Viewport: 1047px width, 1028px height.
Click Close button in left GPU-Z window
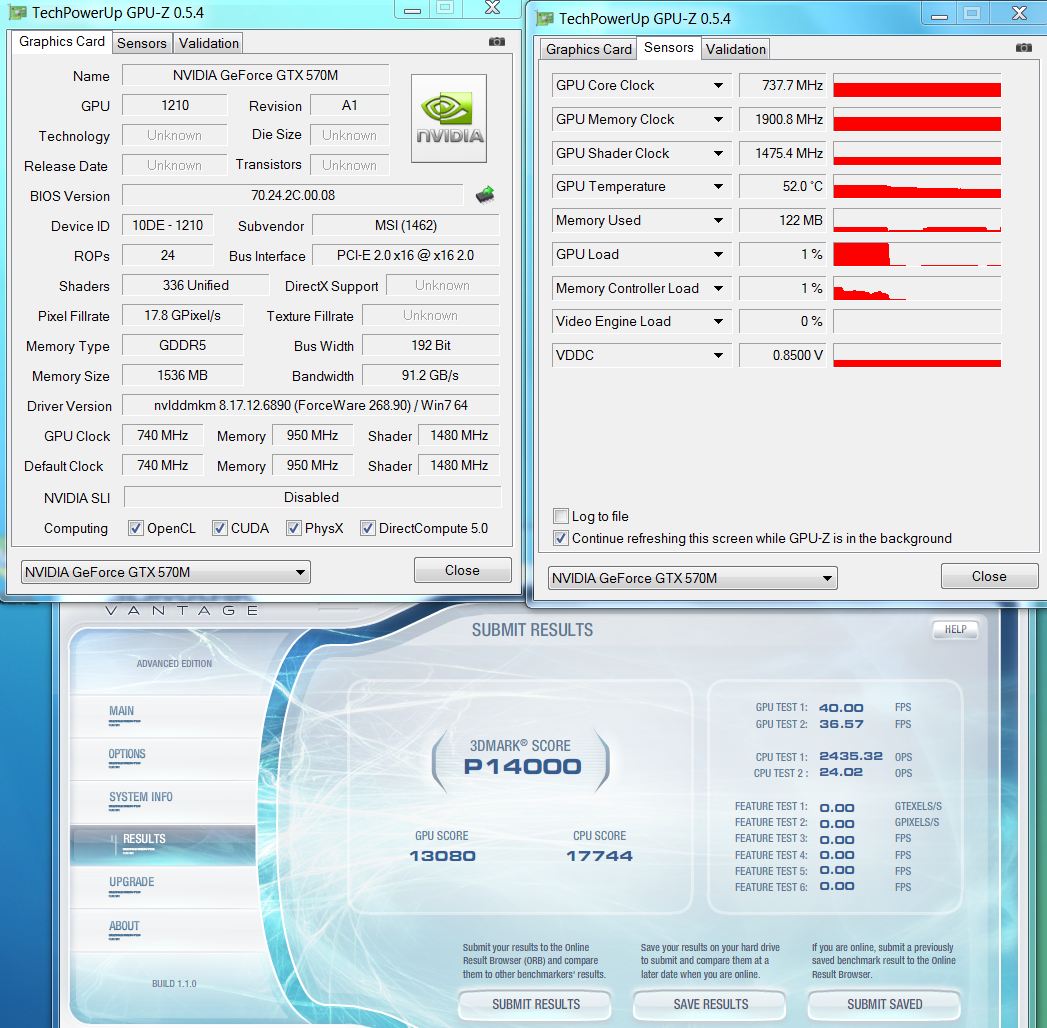point(463,570)
